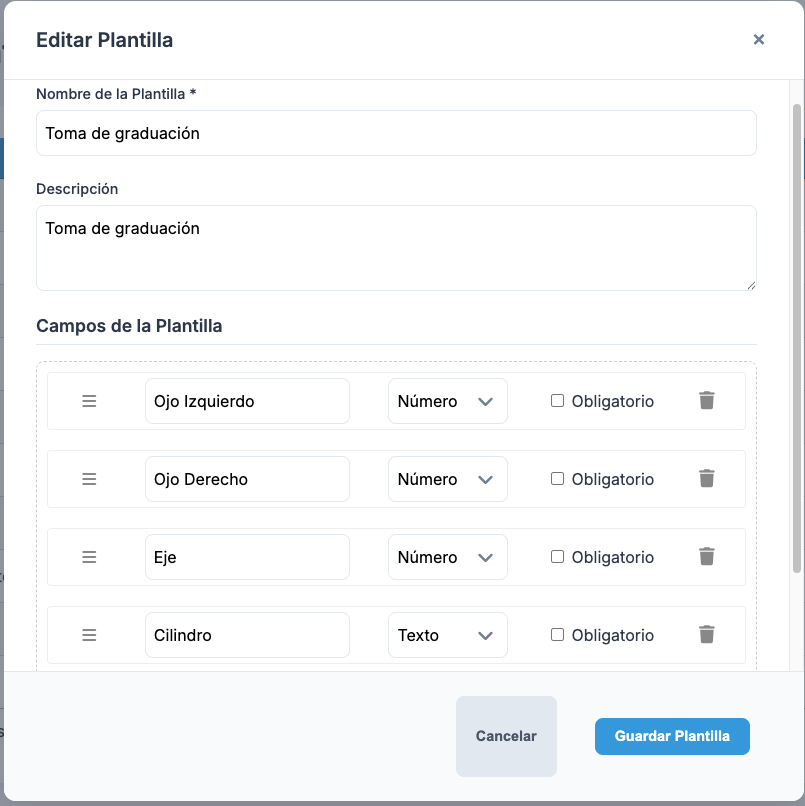
Task: Open the Texto dropdown for Cilindro
Action: [447, 635]
